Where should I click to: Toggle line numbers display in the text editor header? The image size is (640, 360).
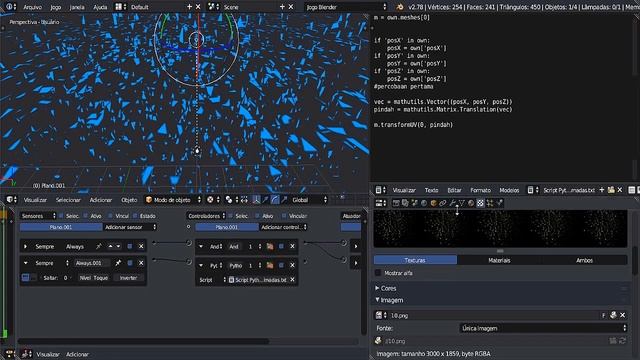tap(631, 190)
